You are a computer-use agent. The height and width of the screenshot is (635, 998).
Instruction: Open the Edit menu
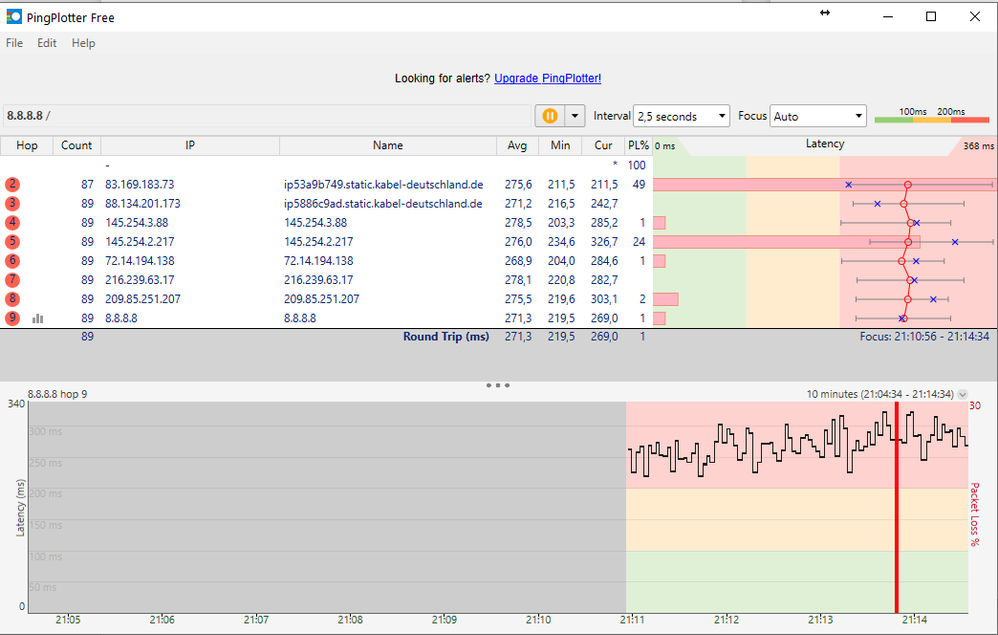[x=46, y=43]
